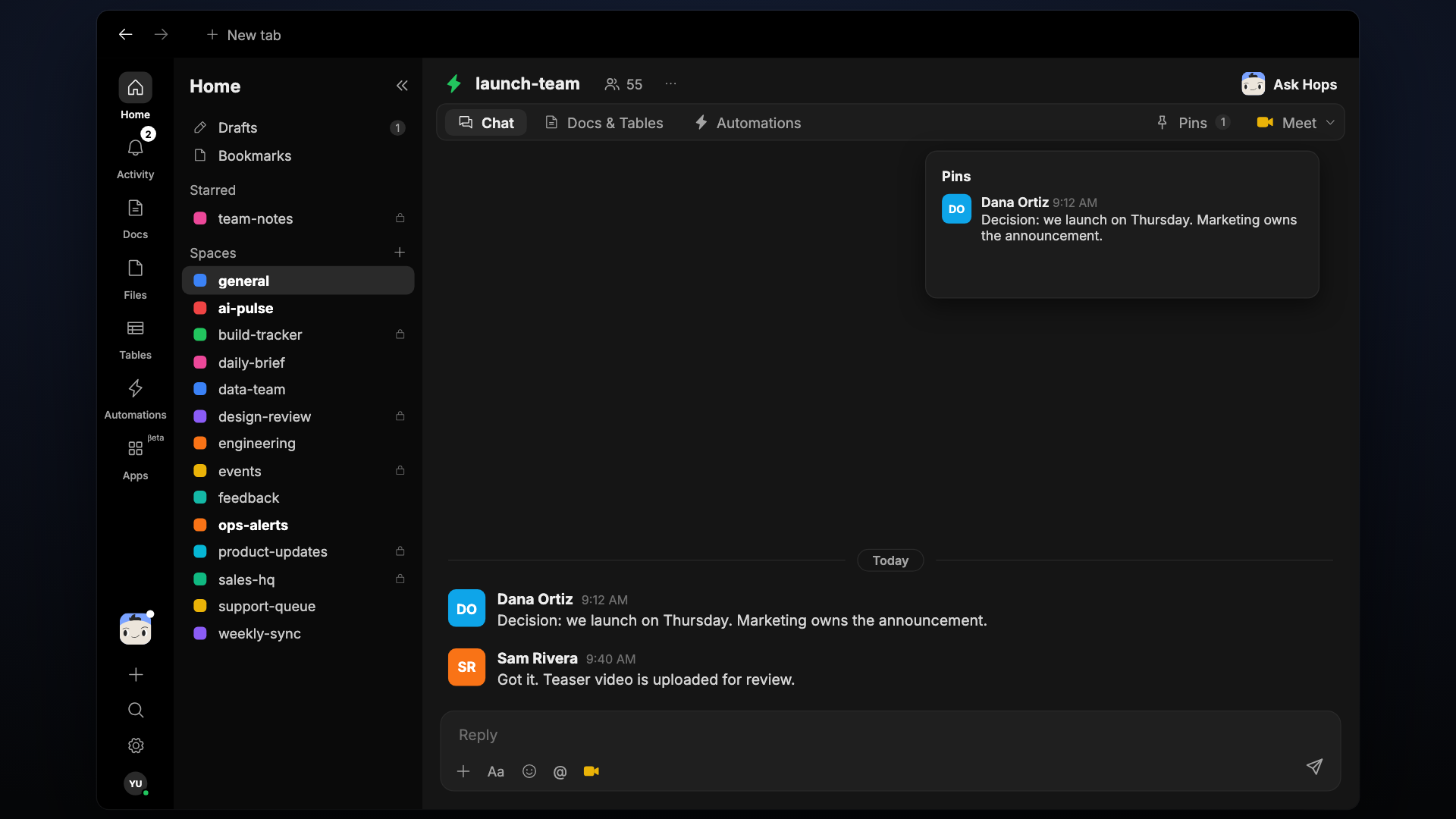Insert a mention with @ icon
Viewport: 1456px width, 819px height.
point(560,771)
